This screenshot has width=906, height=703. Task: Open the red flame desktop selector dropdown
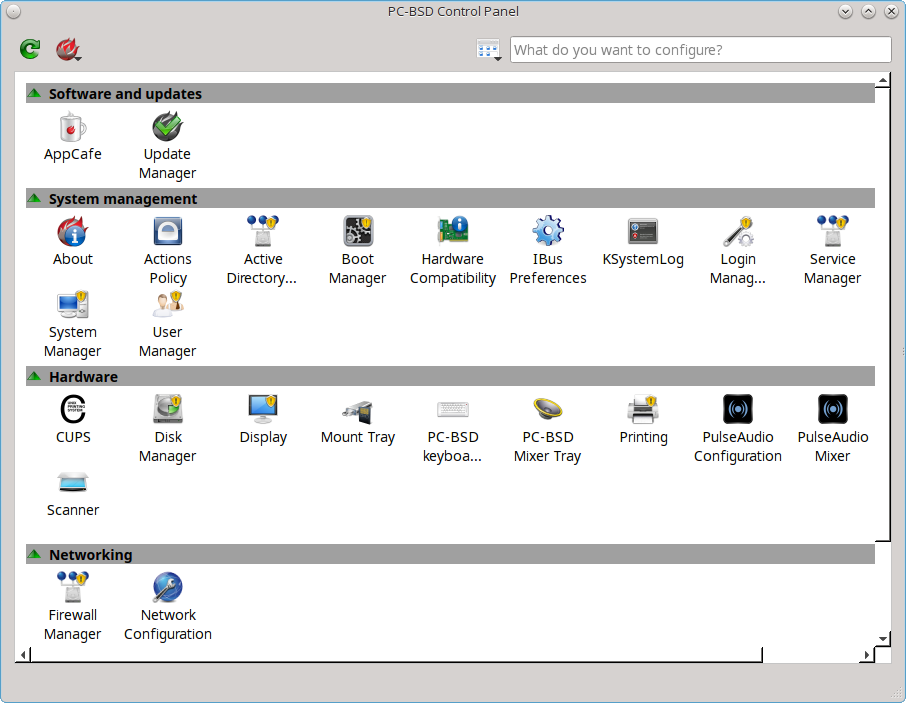click(68, 49)
